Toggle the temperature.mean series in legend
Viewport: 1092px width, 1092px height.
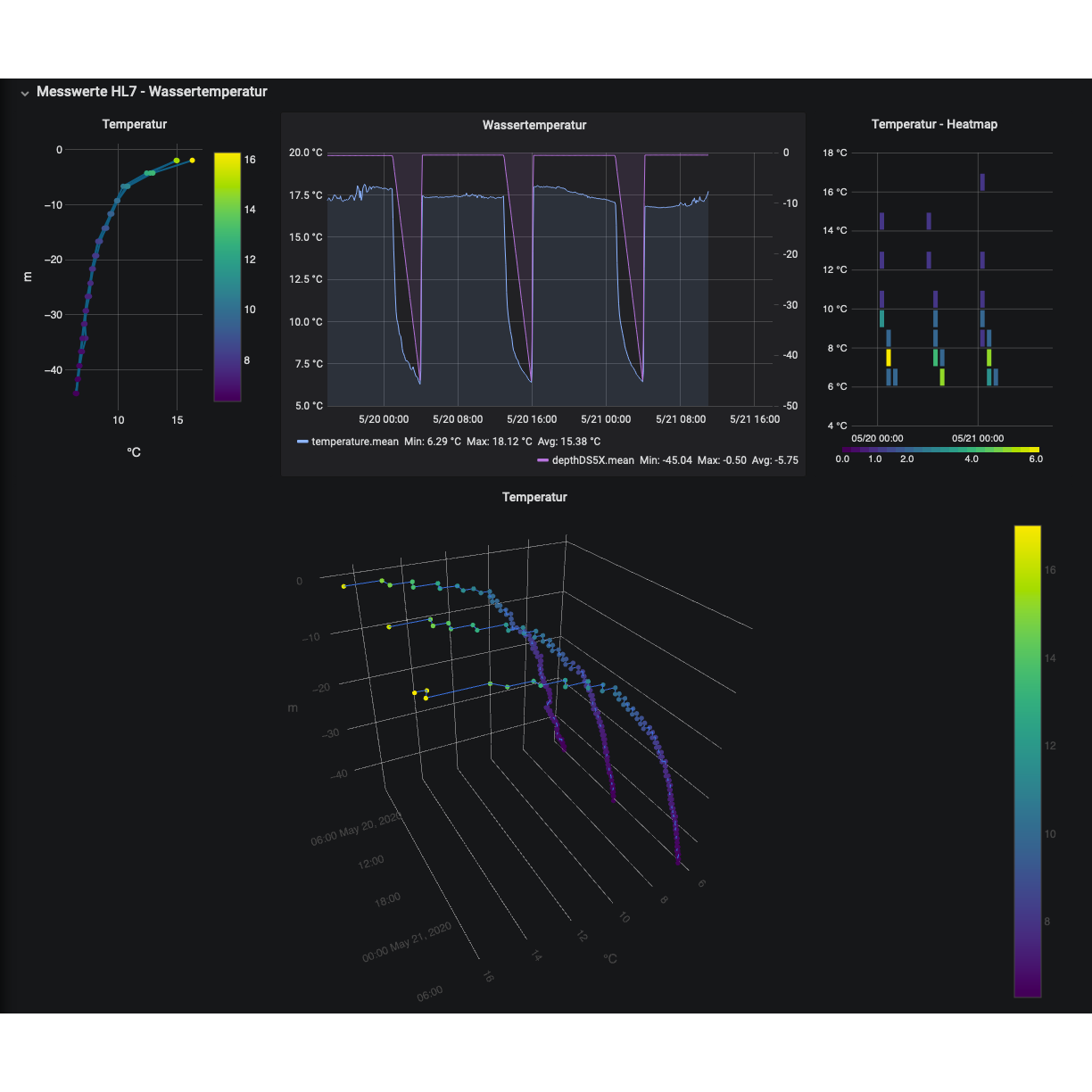354,442
